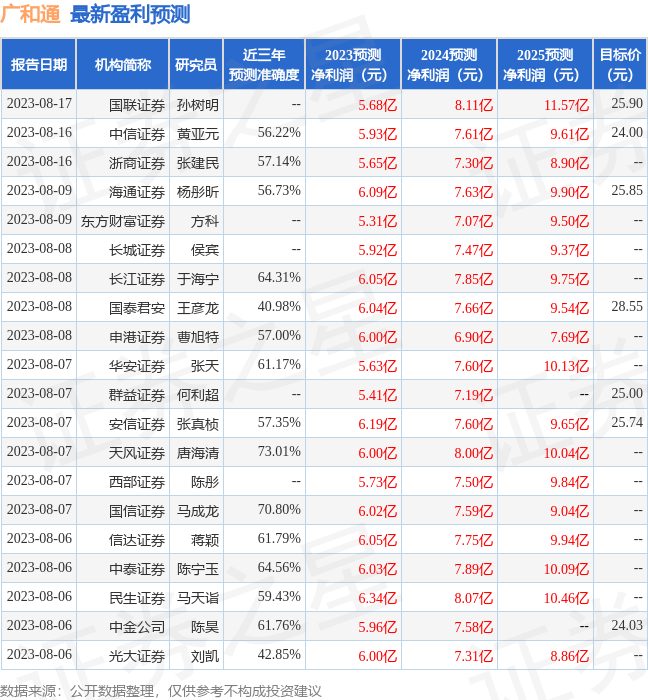The image size is (648, 700).
Task: Select analyst 刘凯 in the last row
Action: coord(204,655)
